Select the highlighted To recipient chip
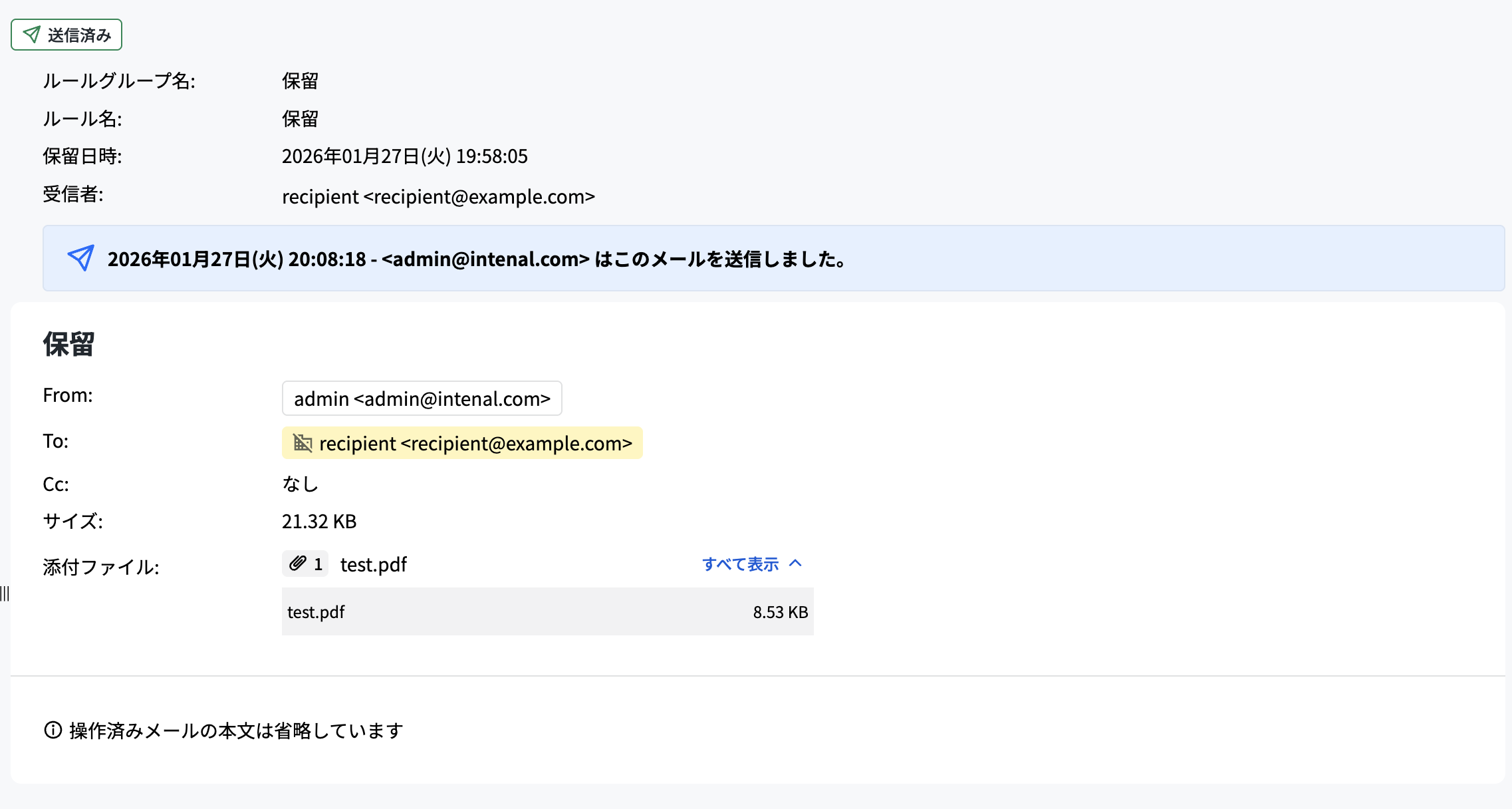The height and width of the screenshot is (809, 1512). coord(462,443)
